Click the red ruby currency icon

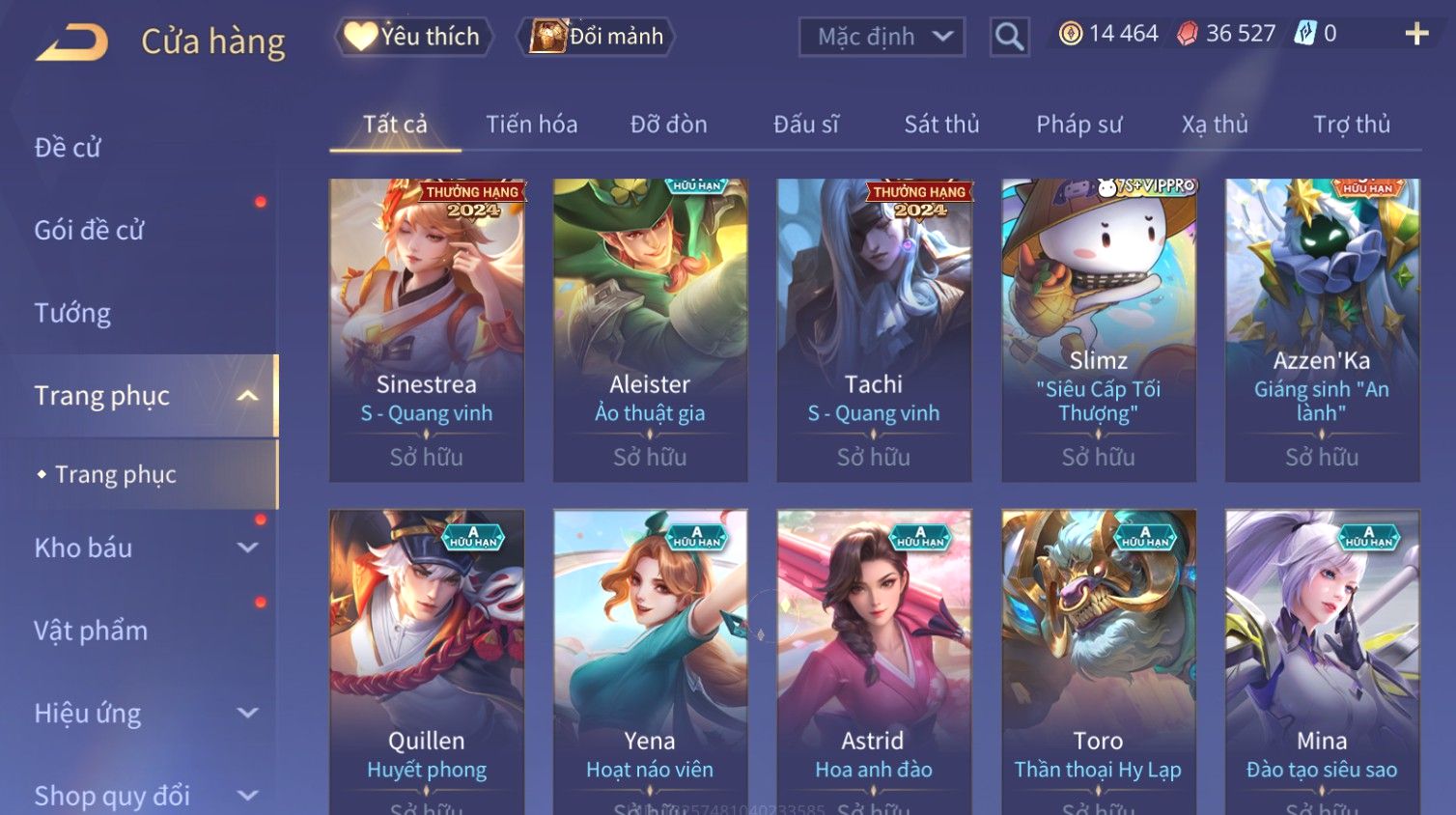1187,34
